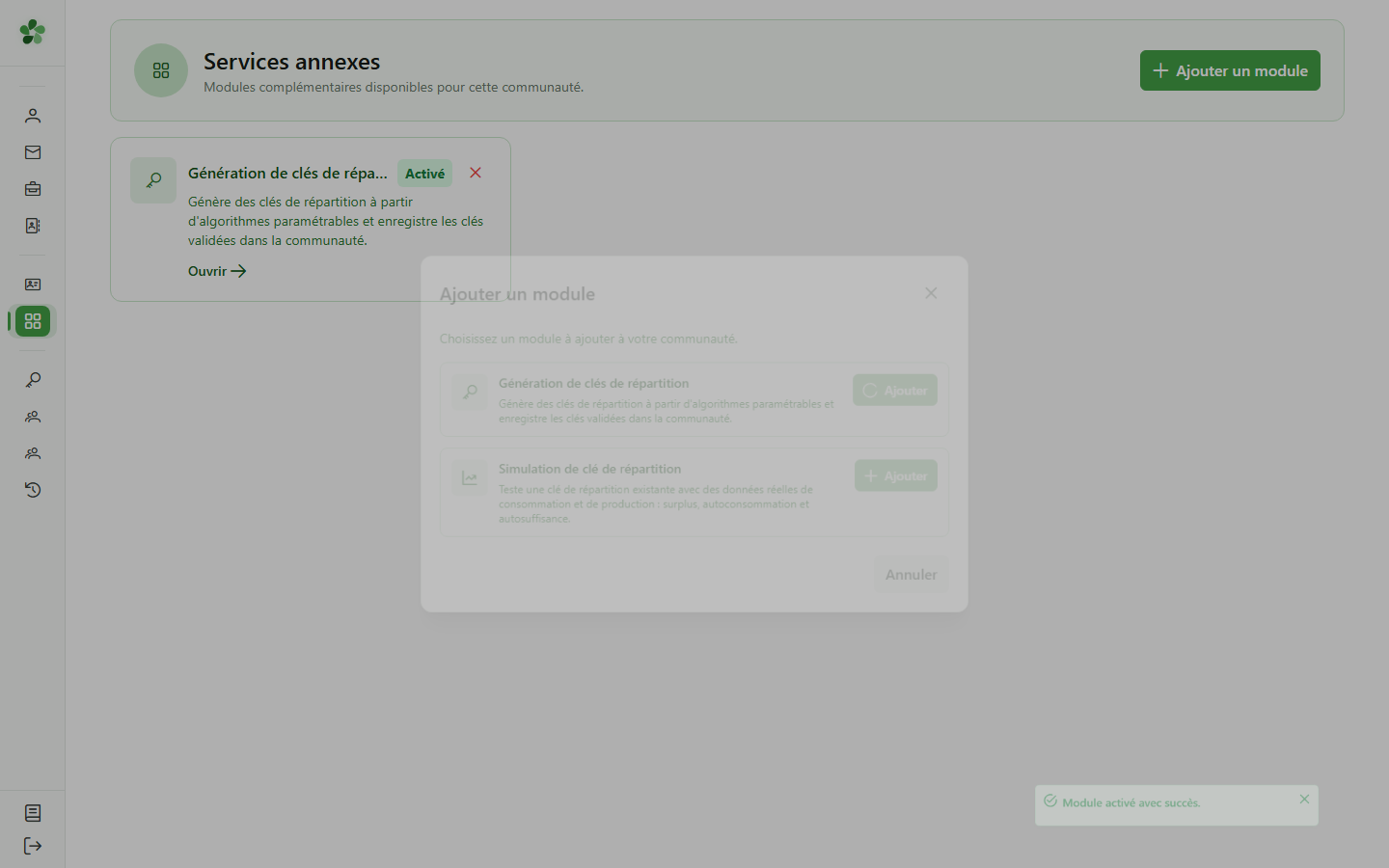Open the document page icon in sidebar
The height and width of the screenshot is (868, 1389).
pyautogui.click(x=33, y=813)
